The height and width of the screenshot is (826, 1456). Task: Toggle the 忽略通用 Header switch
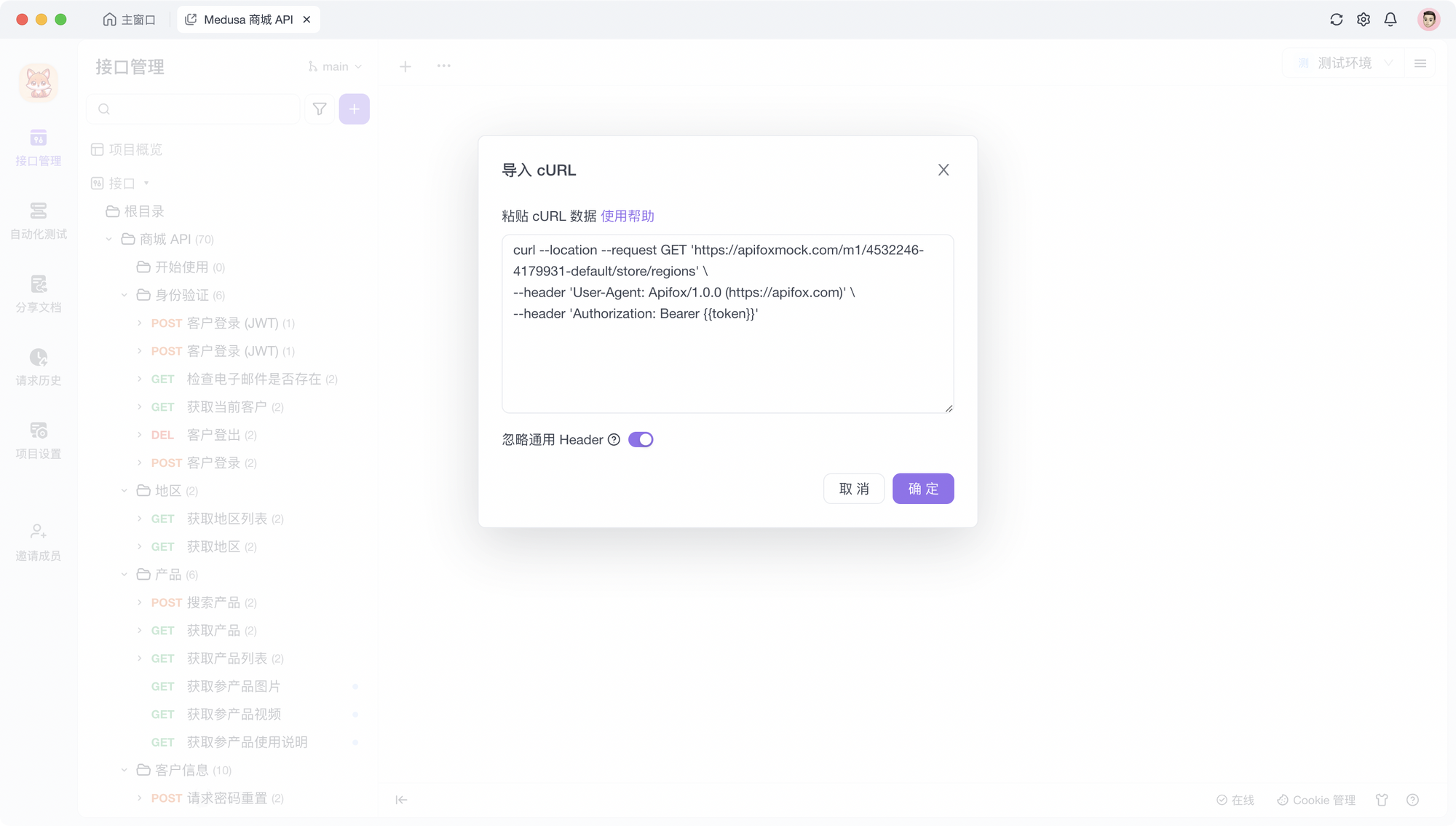tap(641, 440)
